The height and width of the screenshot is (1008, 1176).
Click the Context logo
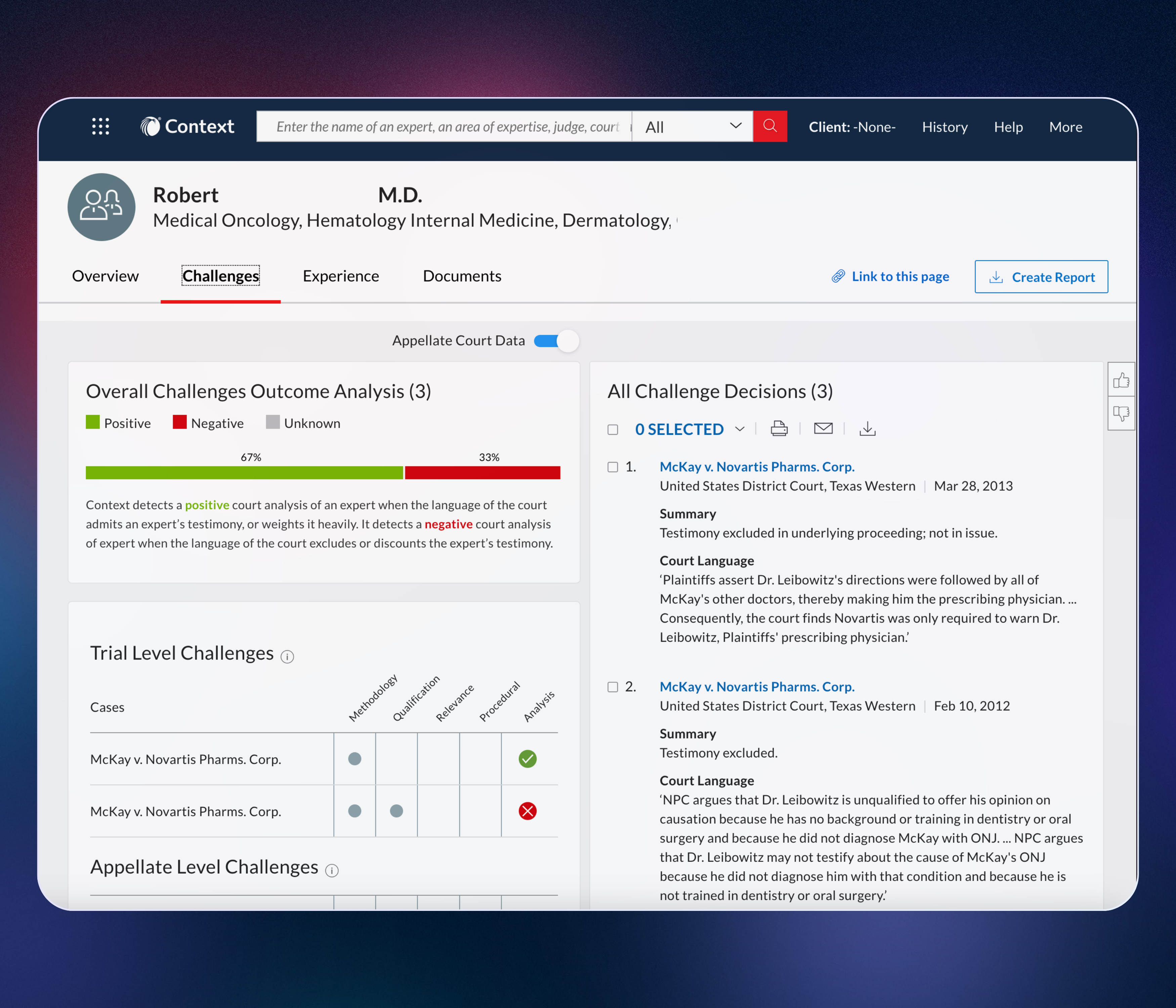click(187, 126)
